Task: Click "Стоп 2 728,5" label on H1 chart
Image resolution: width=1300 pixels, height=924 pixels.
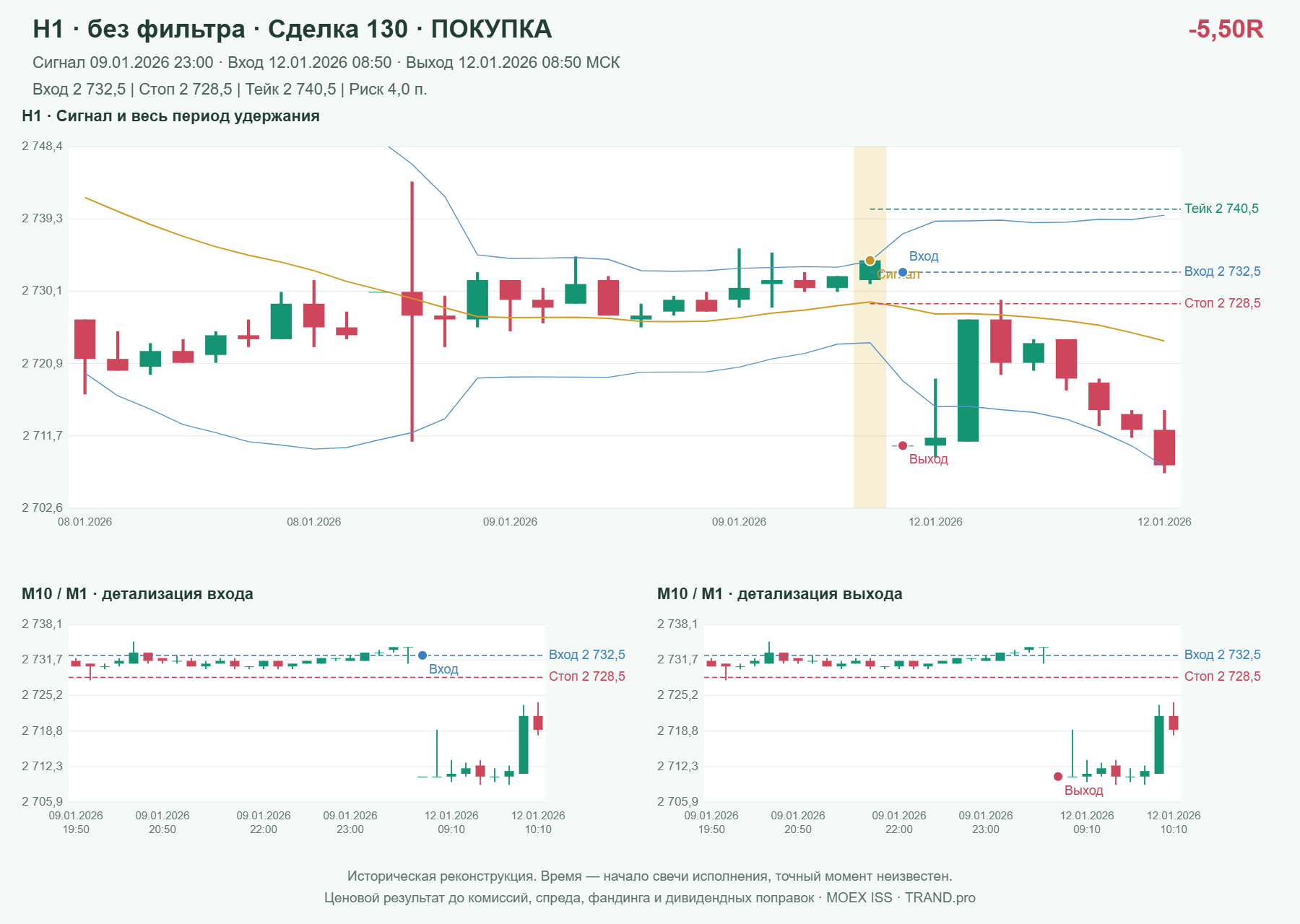Action: click(x=1222, y=303)
